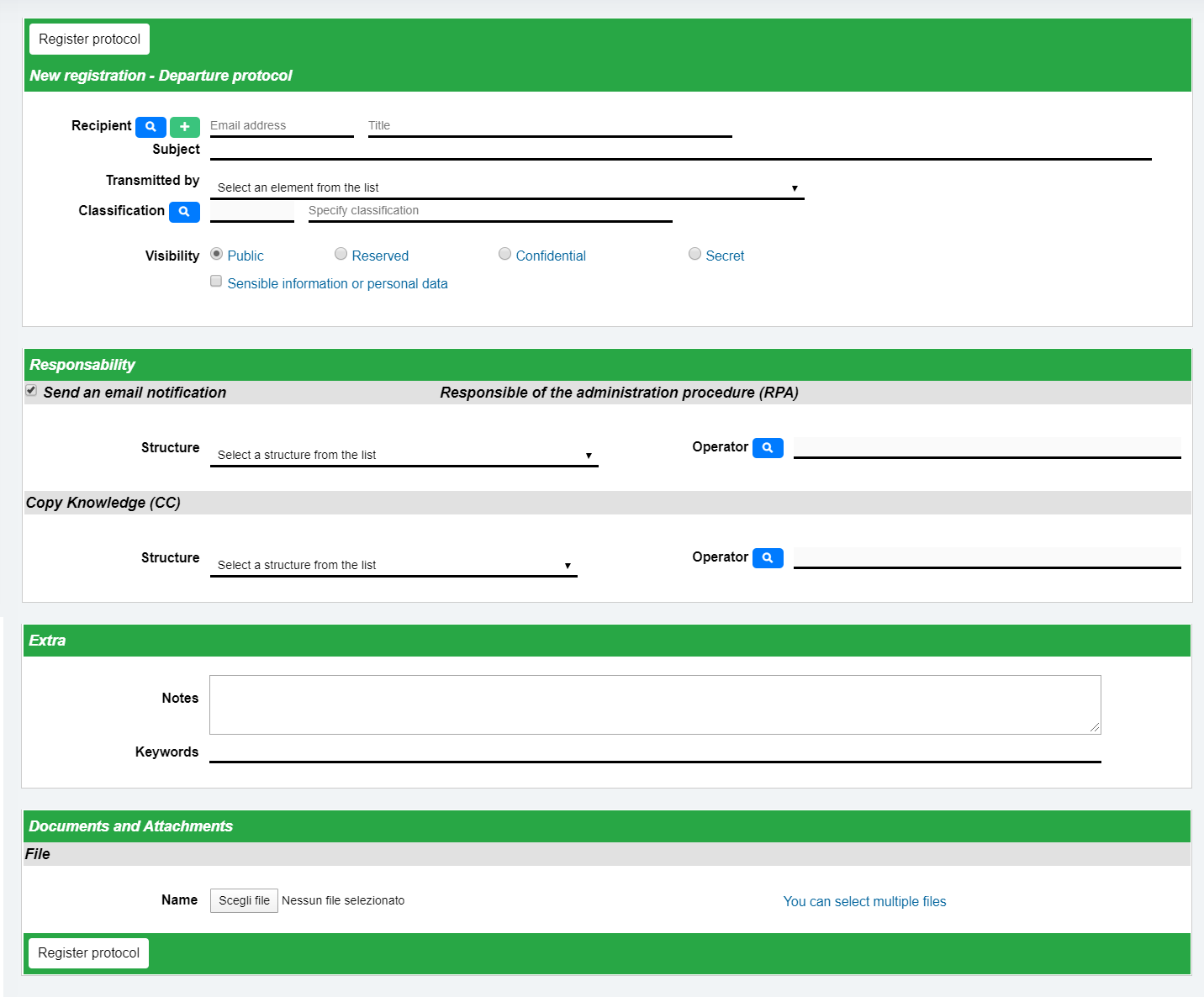
Task: Select Reserved visibility option
Action: click(x=341, y=254)
